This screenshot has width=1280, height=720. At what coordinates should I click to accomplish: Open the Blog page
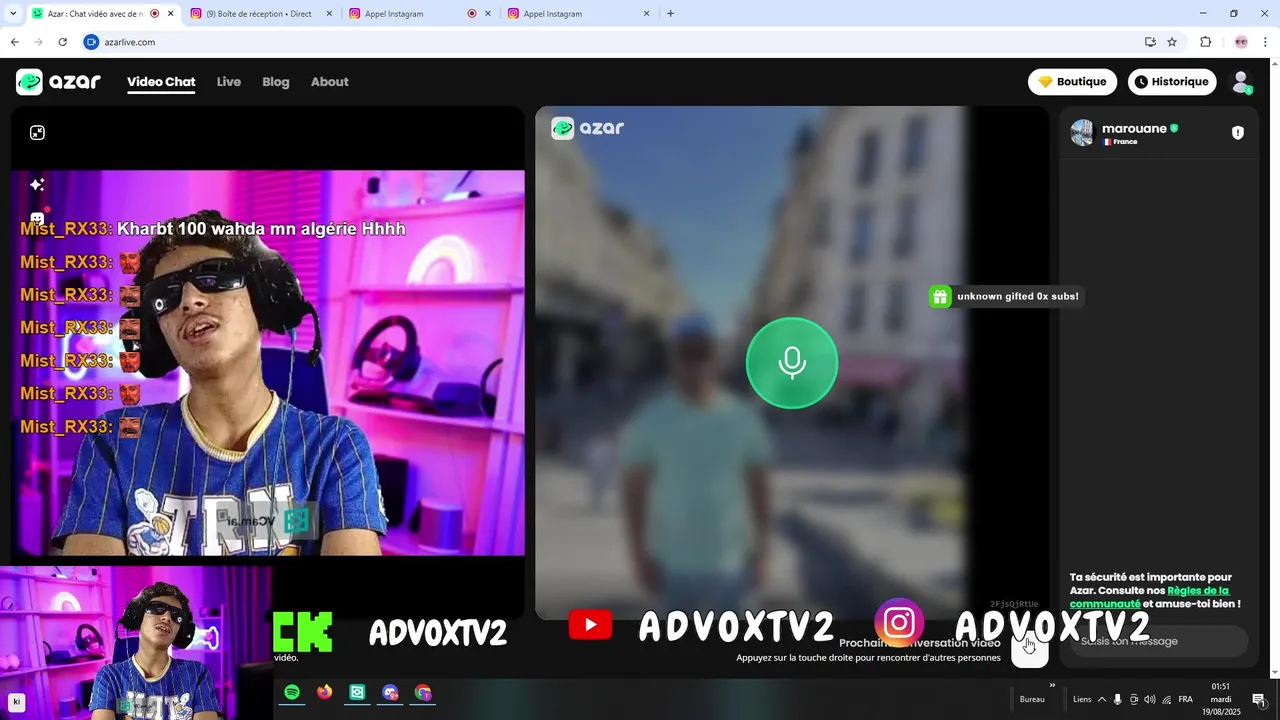(276, 82)
